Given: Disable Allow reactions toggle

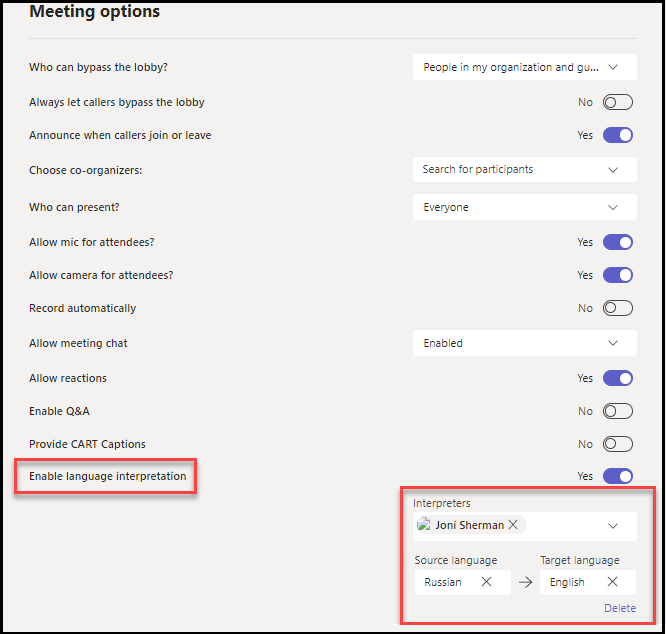Looking at the screenshot, I should click(x=618, y=378).
